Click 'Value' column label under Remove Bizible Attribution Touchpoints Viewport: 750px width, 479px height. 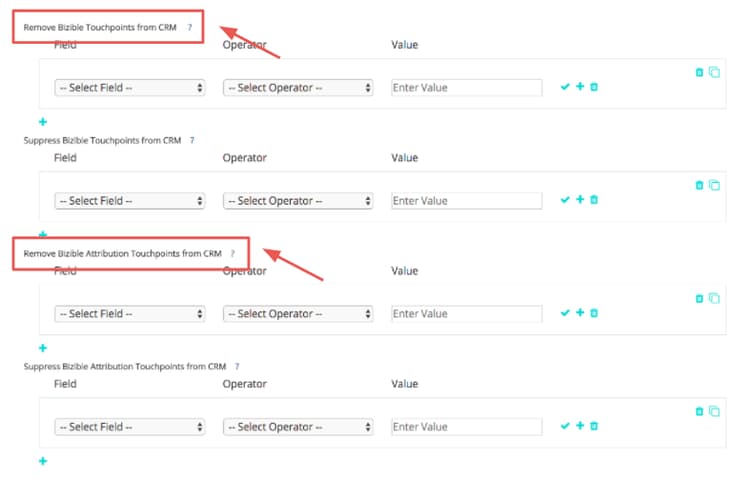(405, 271)
